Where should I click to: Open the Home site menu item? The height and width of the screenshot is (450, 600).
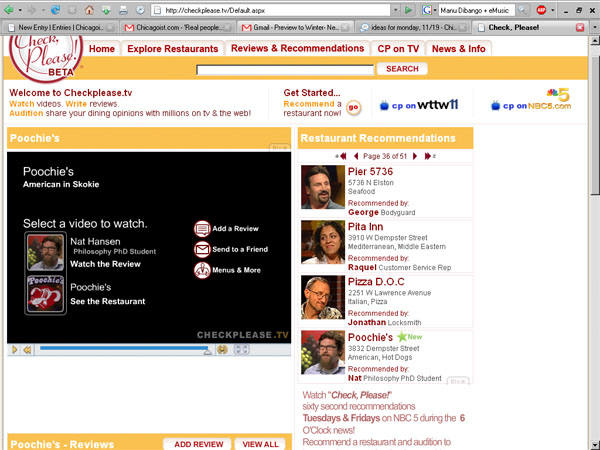click(x=102, y=49)
